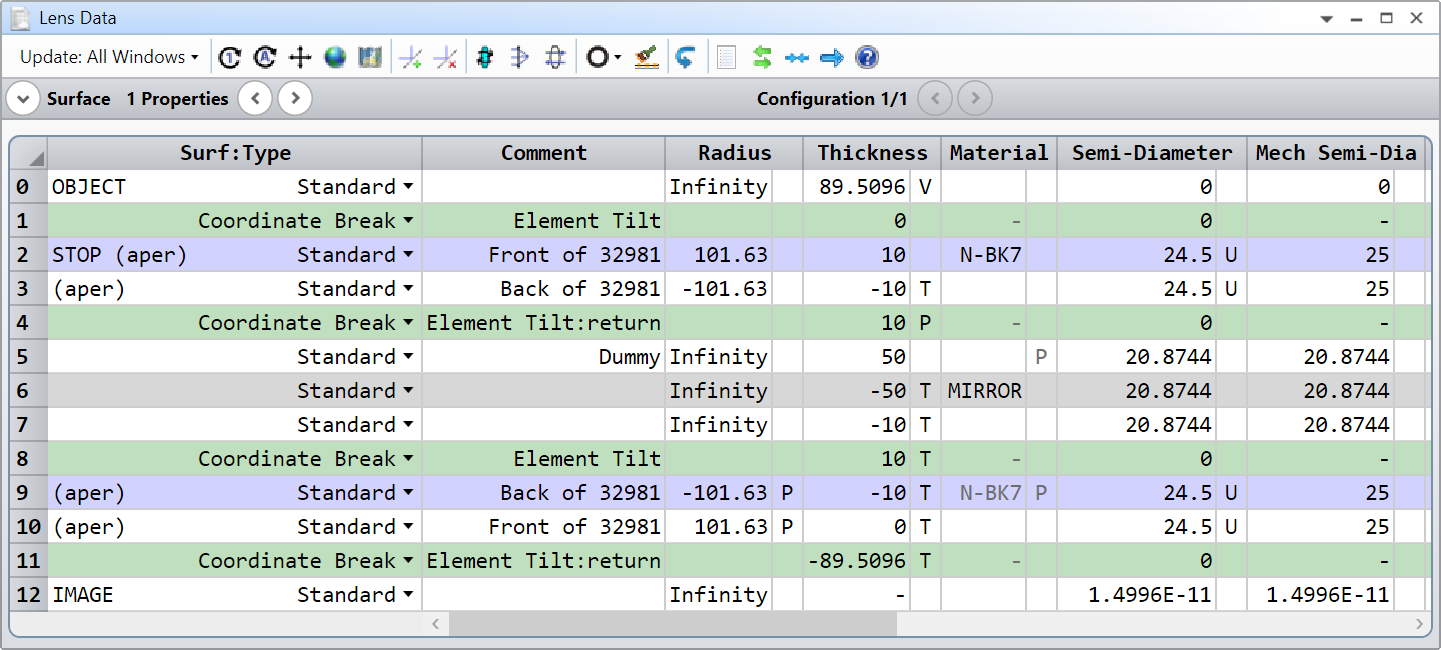Viewport: 1441px width, 650px height.
Task: Click the Surf:Type column header
Action: coord(235,153)
